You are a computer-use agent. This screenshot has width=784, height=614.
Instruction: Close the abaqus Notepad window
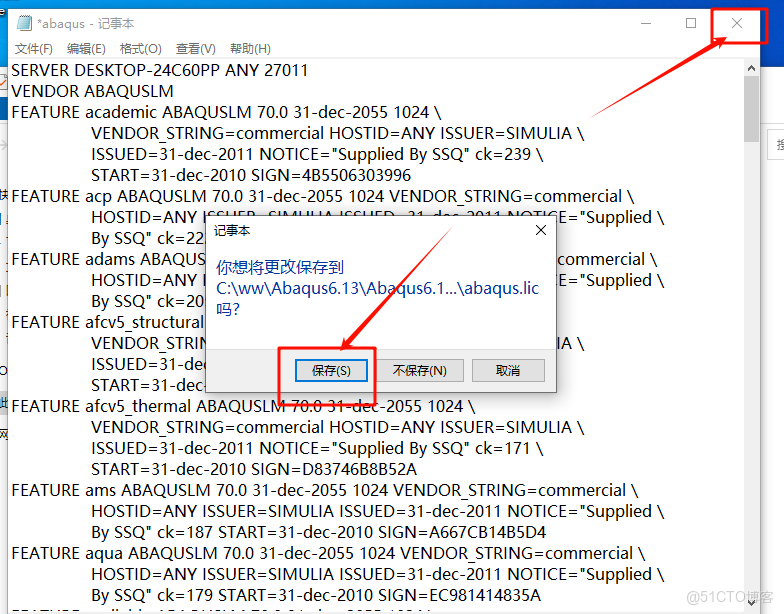(736, 23)
